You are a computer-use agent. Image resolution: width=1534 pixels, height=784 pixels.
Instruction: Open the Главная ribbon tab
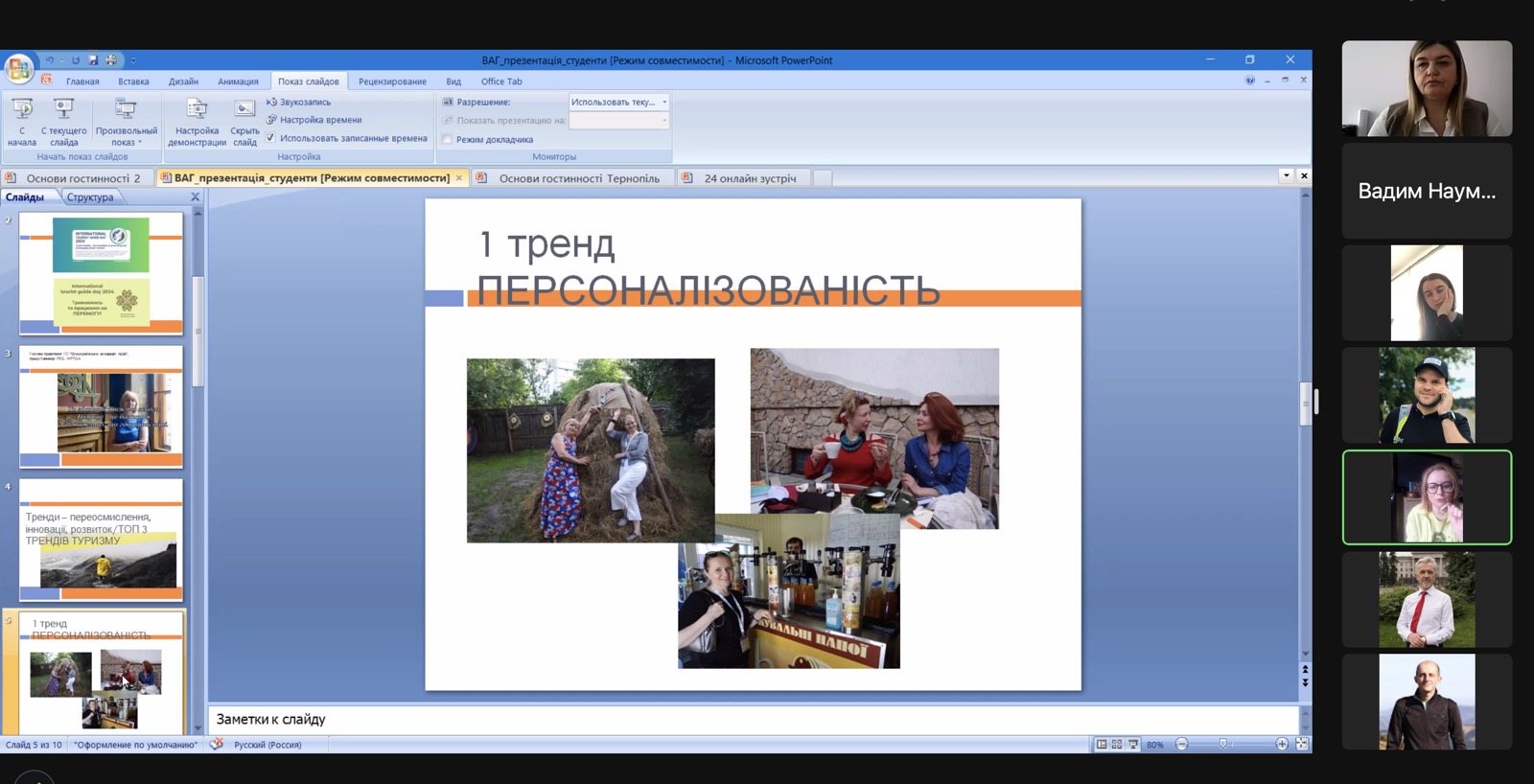point(82,81)
